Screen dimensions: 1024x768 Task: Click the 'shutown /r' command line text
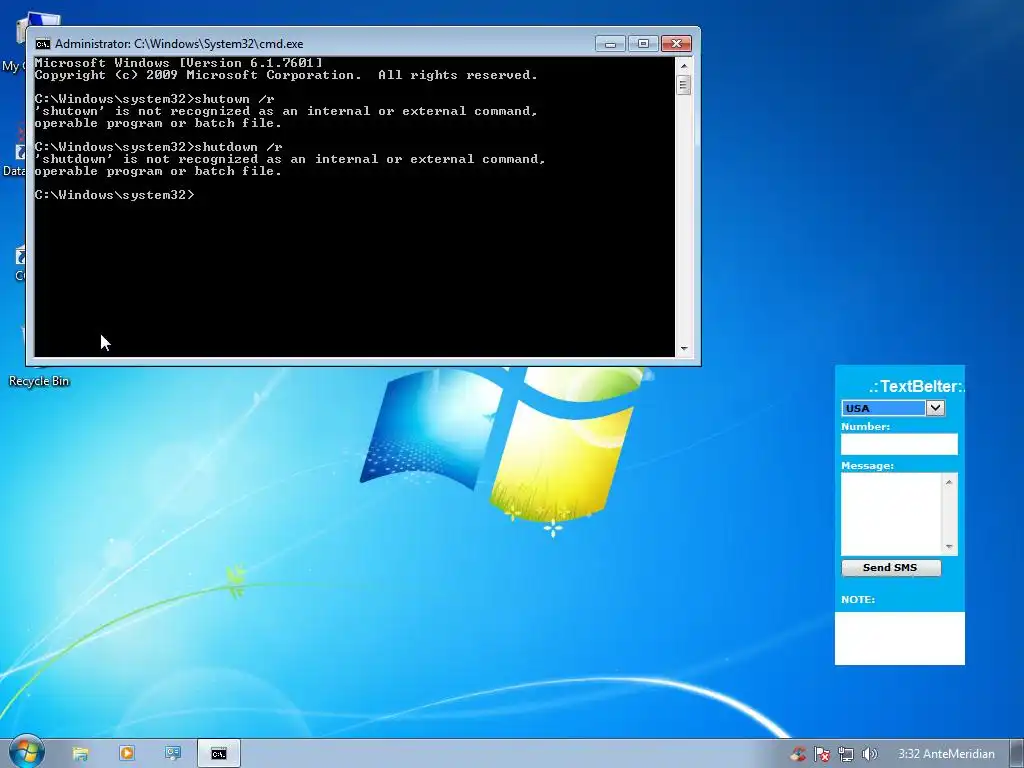(234, 99)
